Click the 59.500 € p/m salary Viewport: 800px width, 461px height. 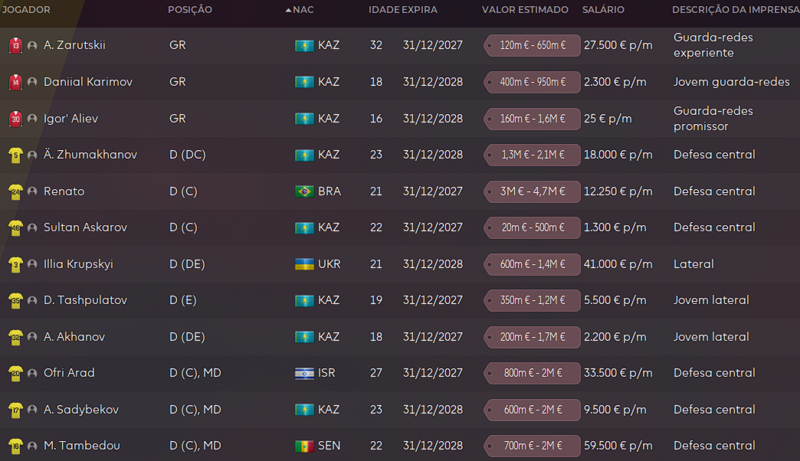click(x=618, y=446)
